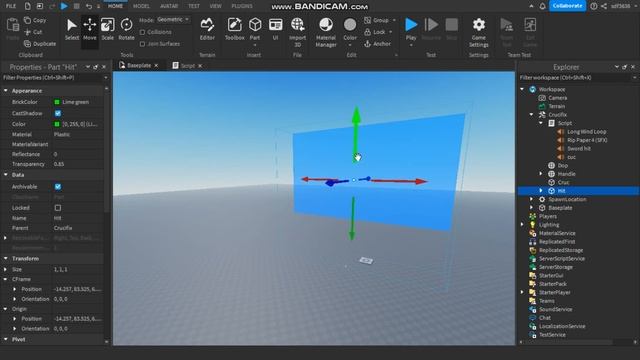Select ReplicatedStorage in the Explorer
The width and height of the screenshot is (640, 360).
[x=561, y=250]
